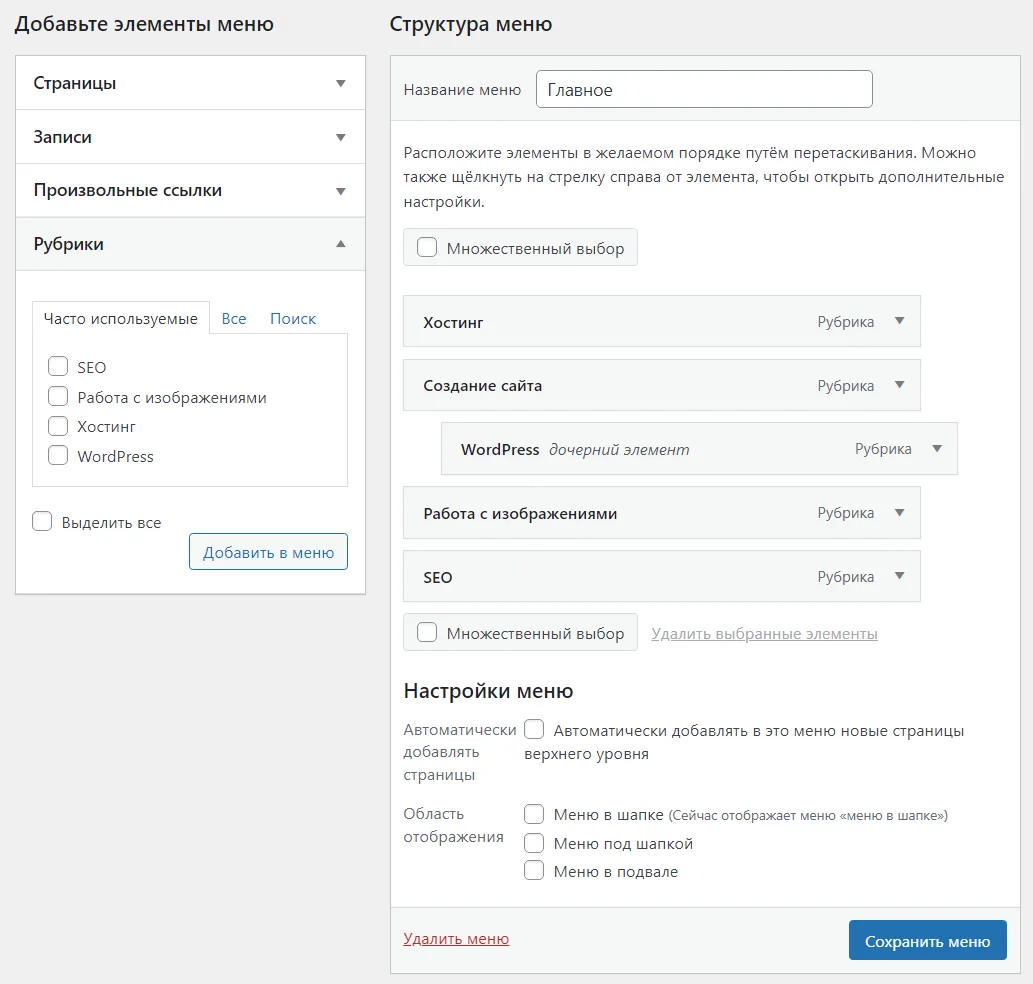Viewport: 1033px width, 984px height.
Task: Enable bottom Множественный выбор checkbox near delete link
Action: 427,632
